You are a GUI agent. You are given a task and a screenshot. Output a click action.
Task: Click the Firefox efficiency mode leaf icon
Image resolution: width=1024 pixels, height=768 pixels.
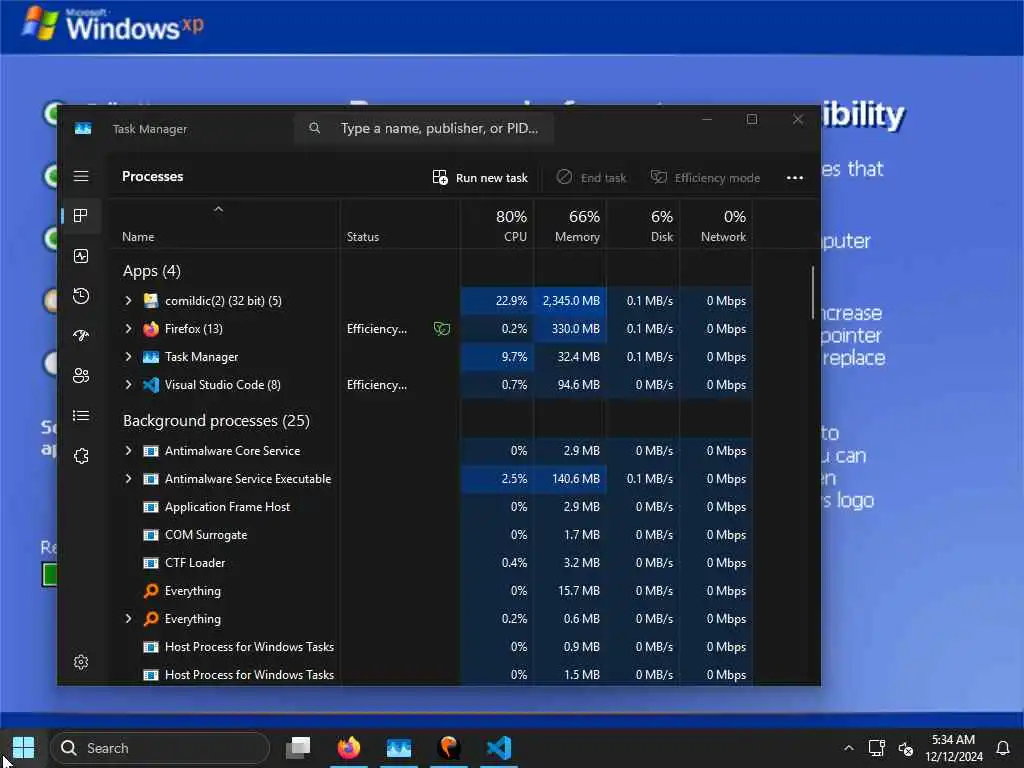[442, 328]
